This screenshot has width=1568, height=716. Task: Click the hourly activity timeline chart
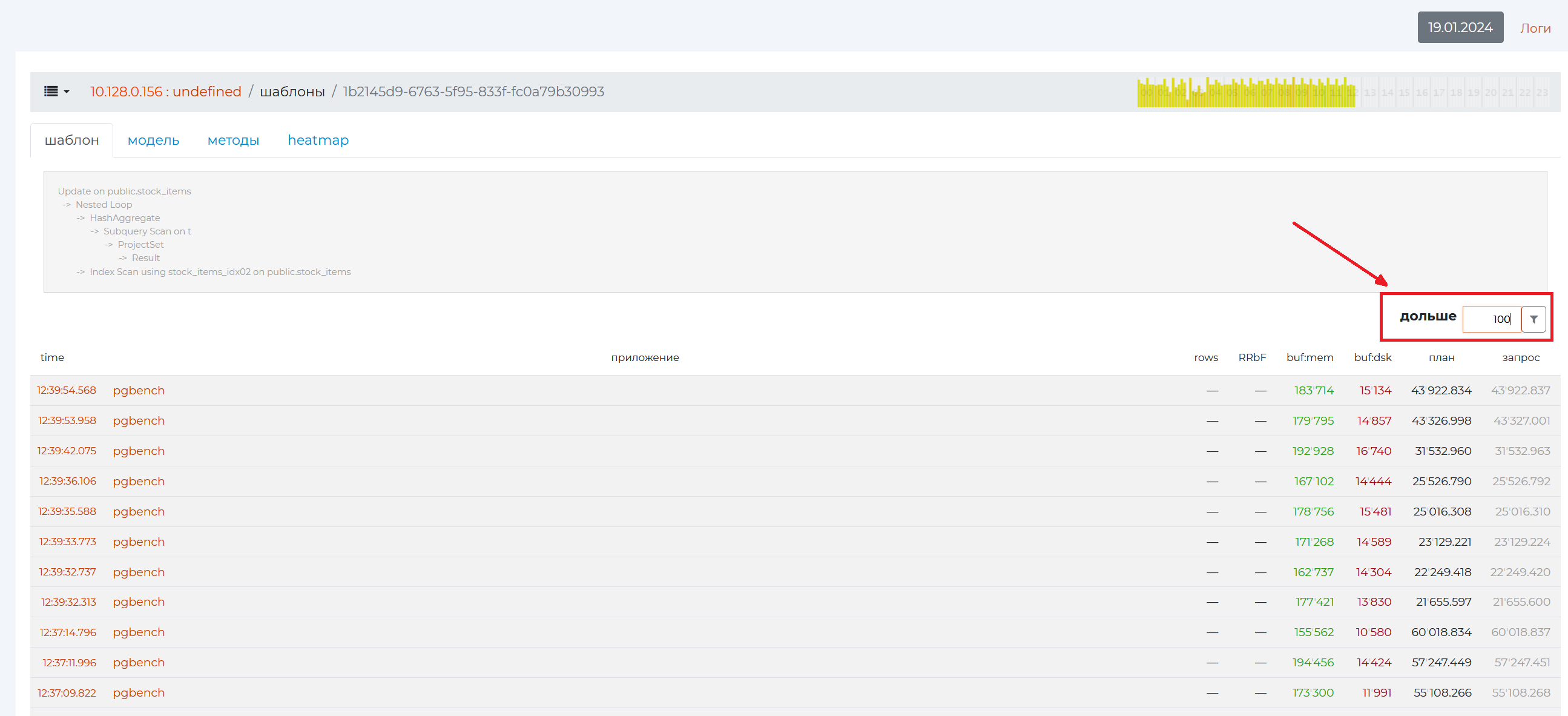click(x=1342, y=92)
